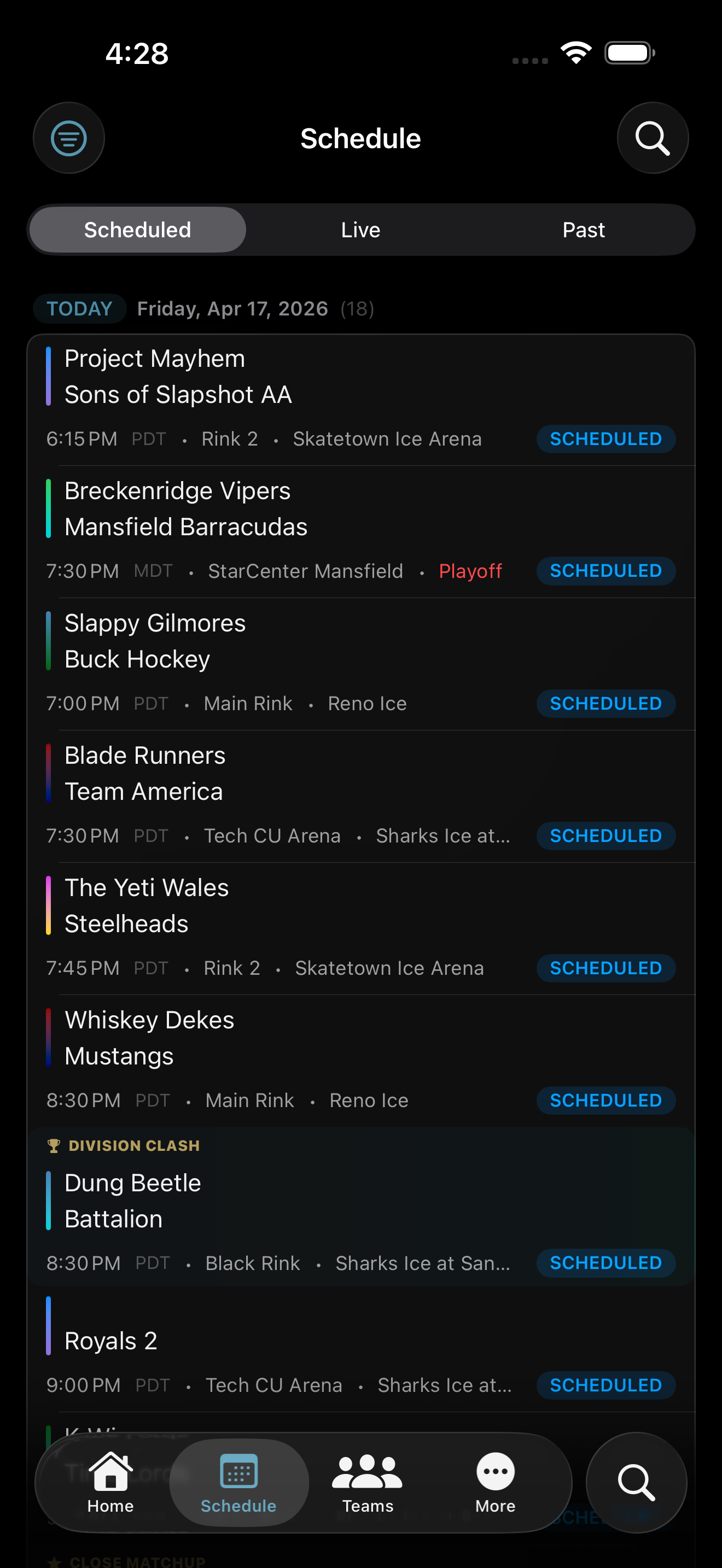Screen dimensions: 722x1568
Task: Tap the Division Clash trophy icon
Action: pos(54,1145)
